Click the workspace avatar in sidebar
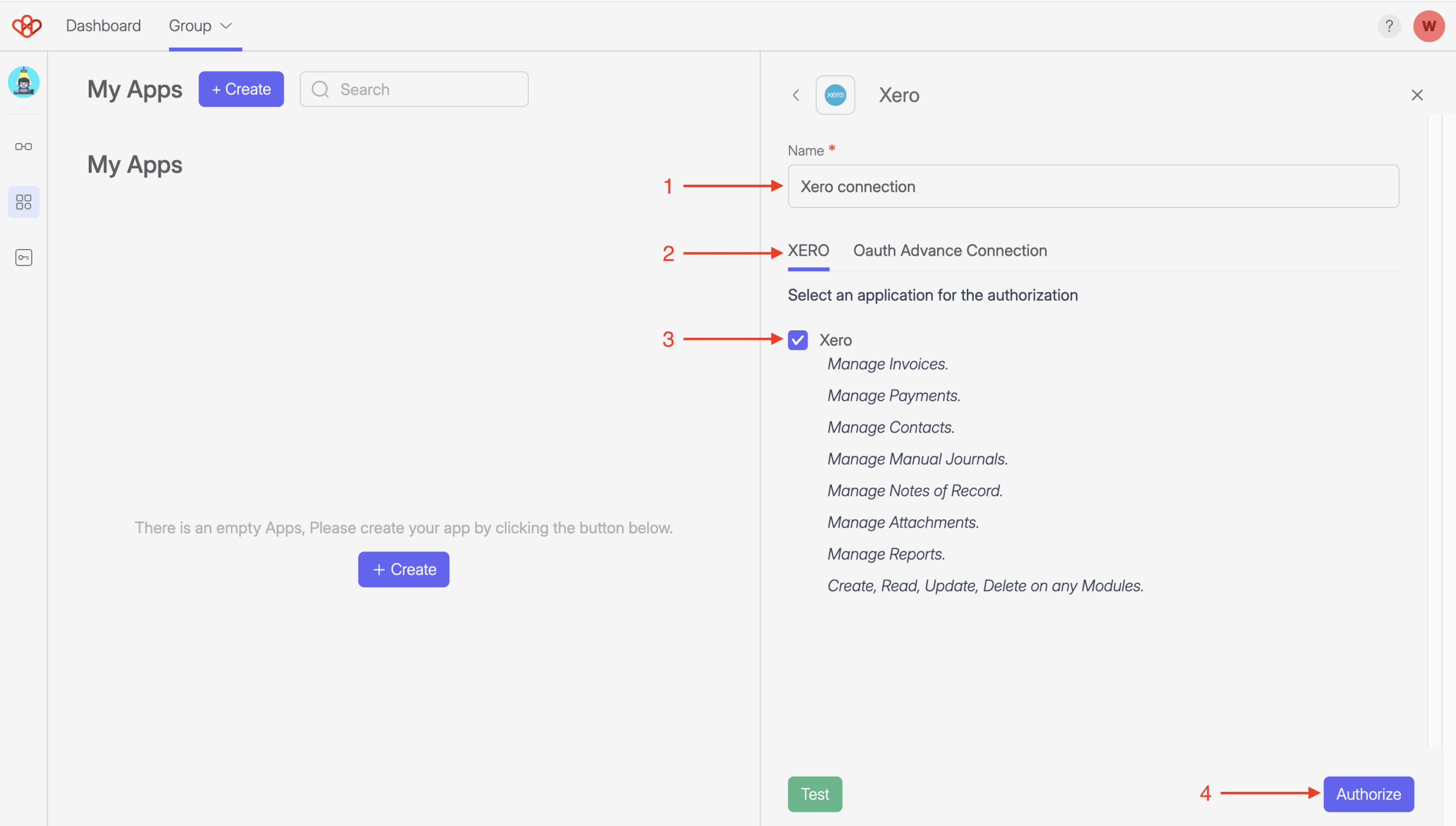This screenshot has width=1456, height=826. tap(23, 82)
